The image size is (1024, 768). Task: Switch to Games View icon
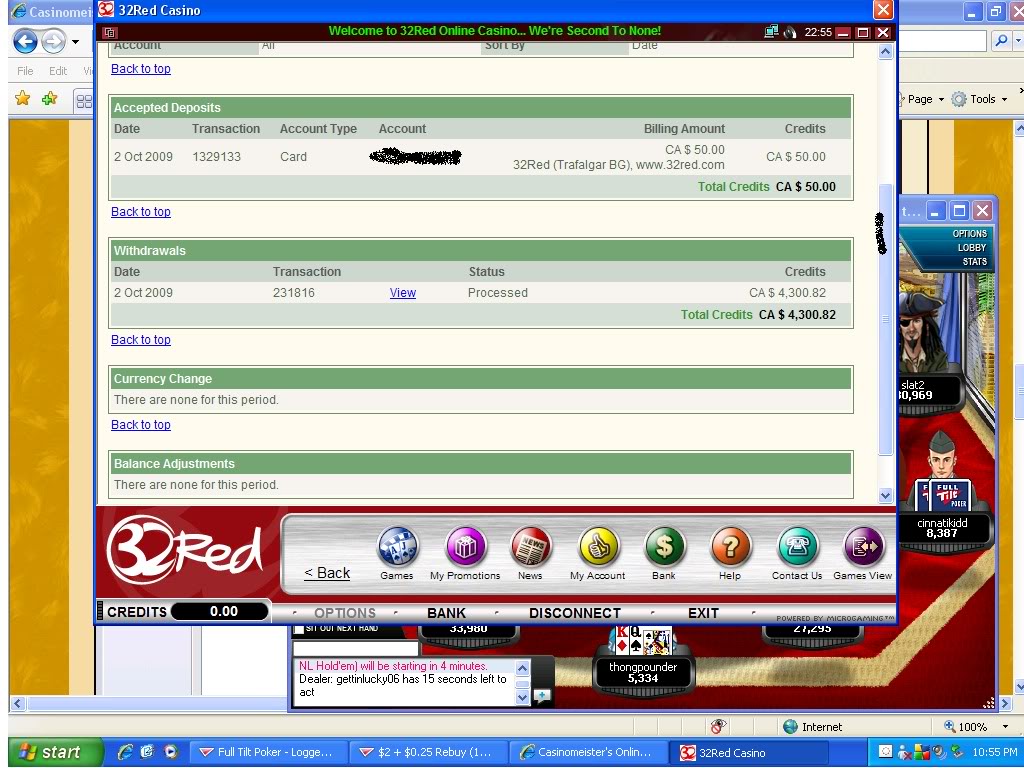pyautogui.click(x=863, y=547)
